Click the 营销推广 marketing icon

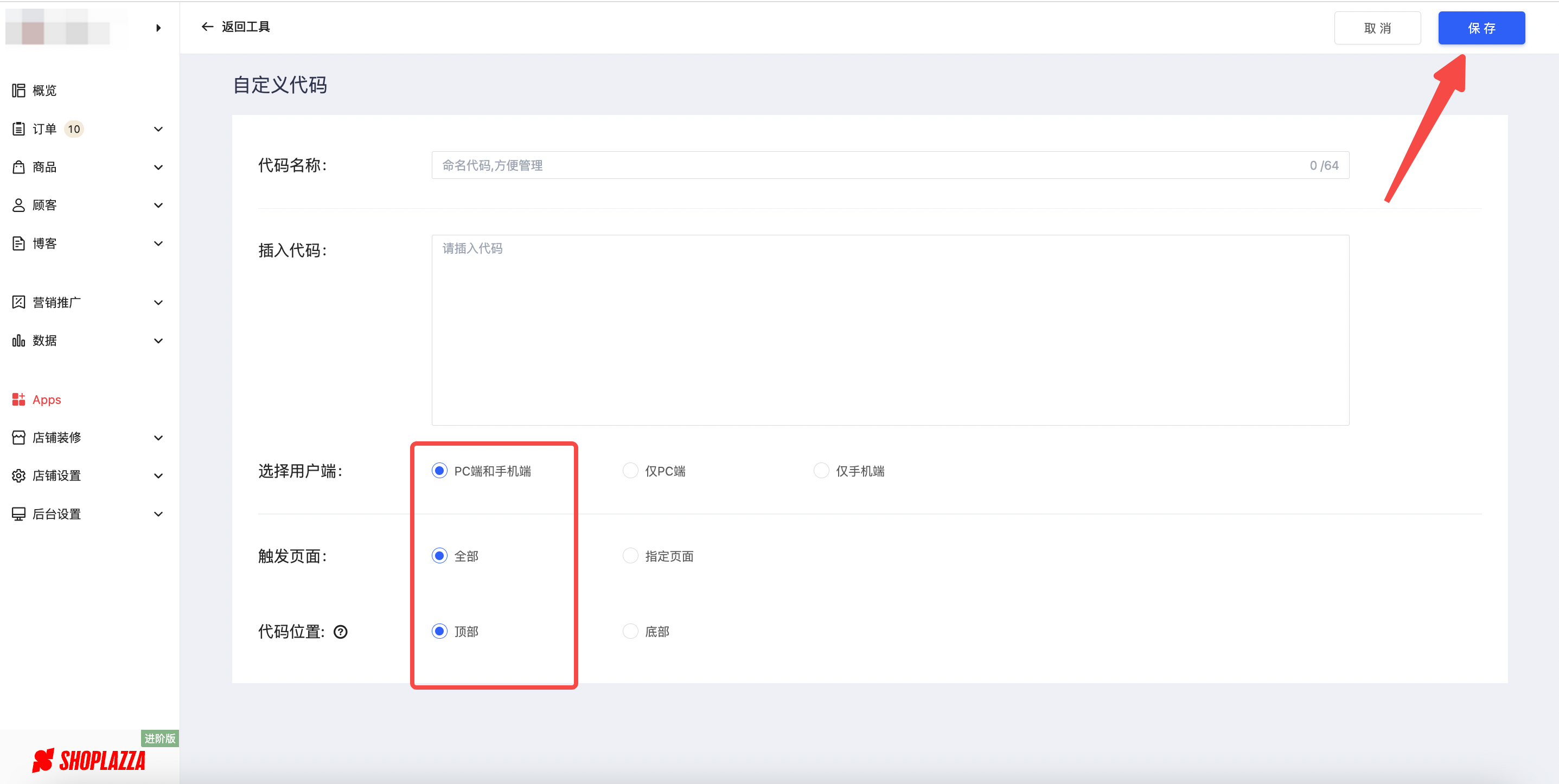[x=19, y=302]
